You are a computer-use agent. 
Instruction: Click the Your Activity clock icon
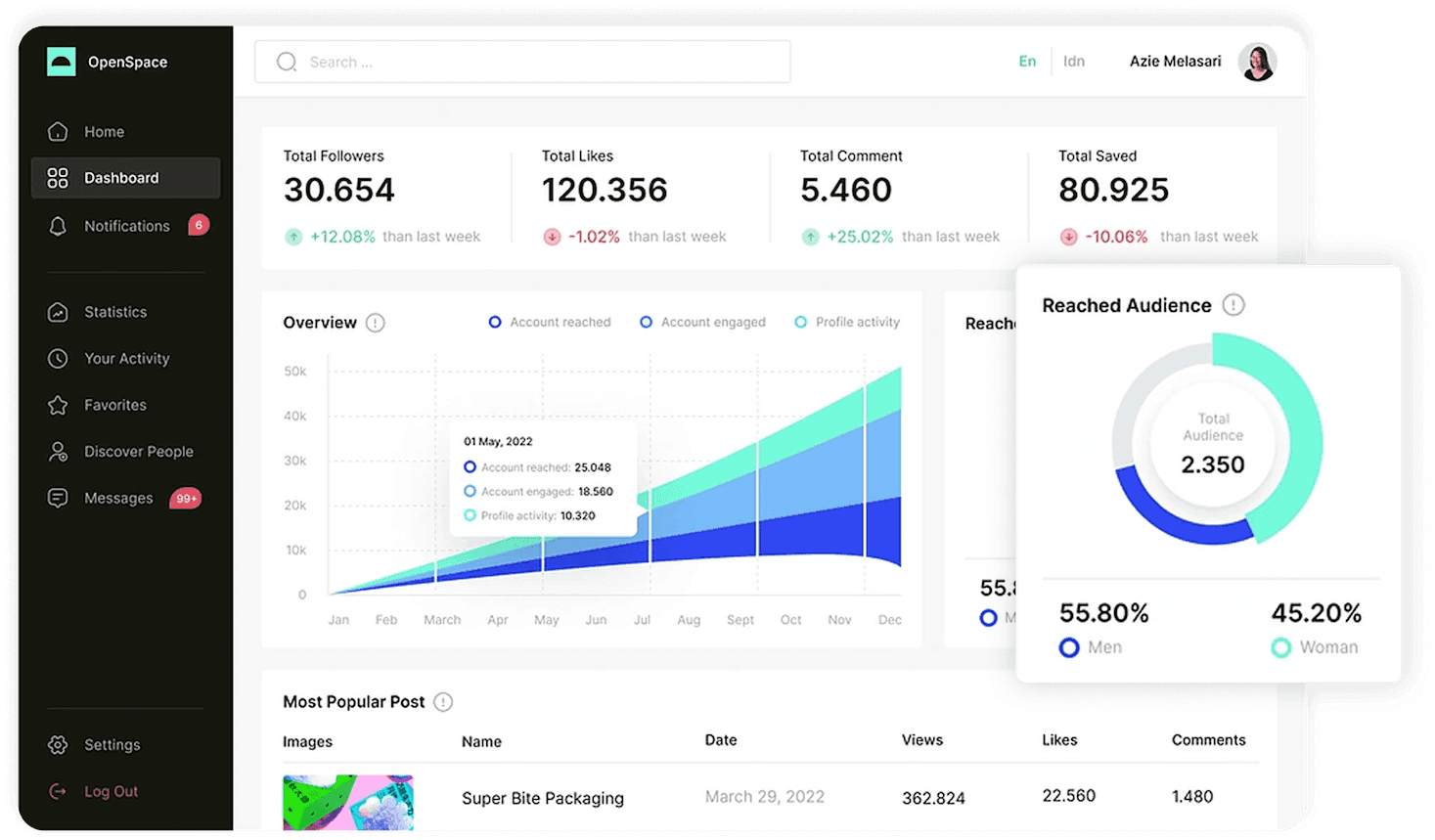pyautogui.click(x=59, y=358)
